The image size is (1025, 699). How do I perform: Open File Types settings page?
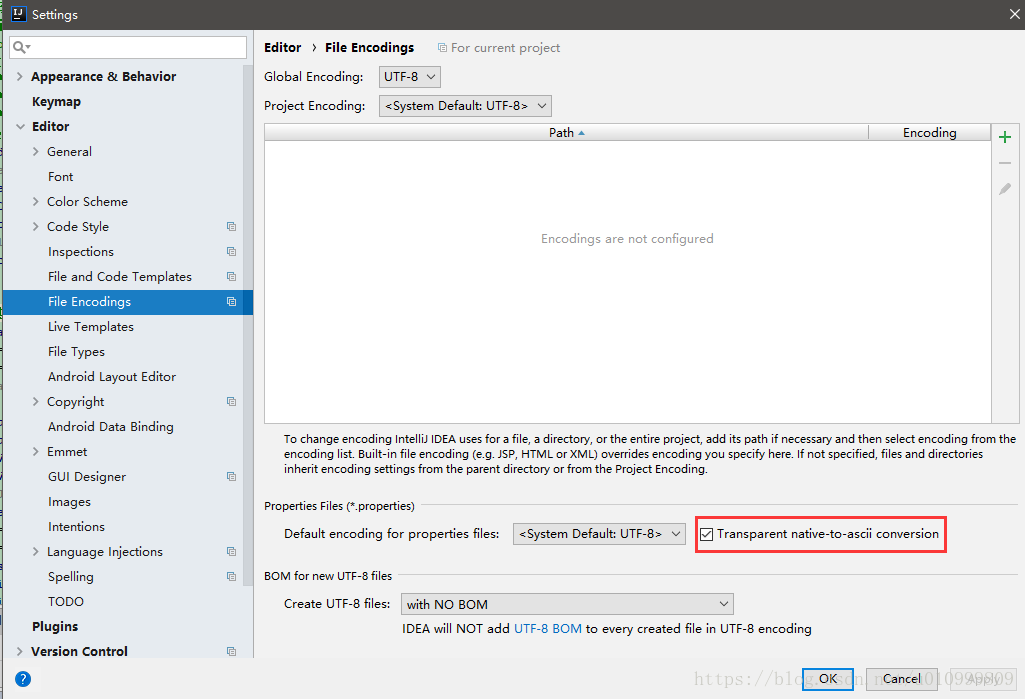[76, 352]
